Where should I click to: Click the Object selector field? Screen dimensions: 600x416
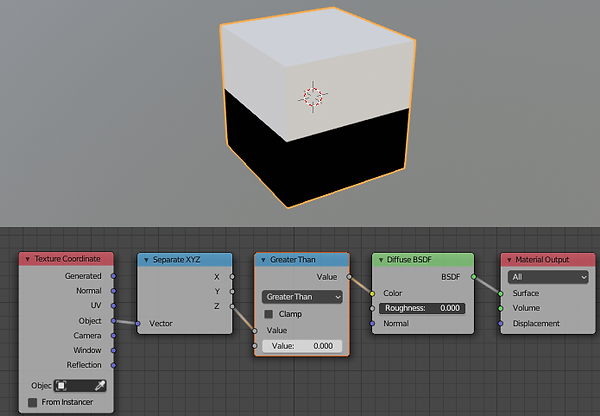coord(80,386)
